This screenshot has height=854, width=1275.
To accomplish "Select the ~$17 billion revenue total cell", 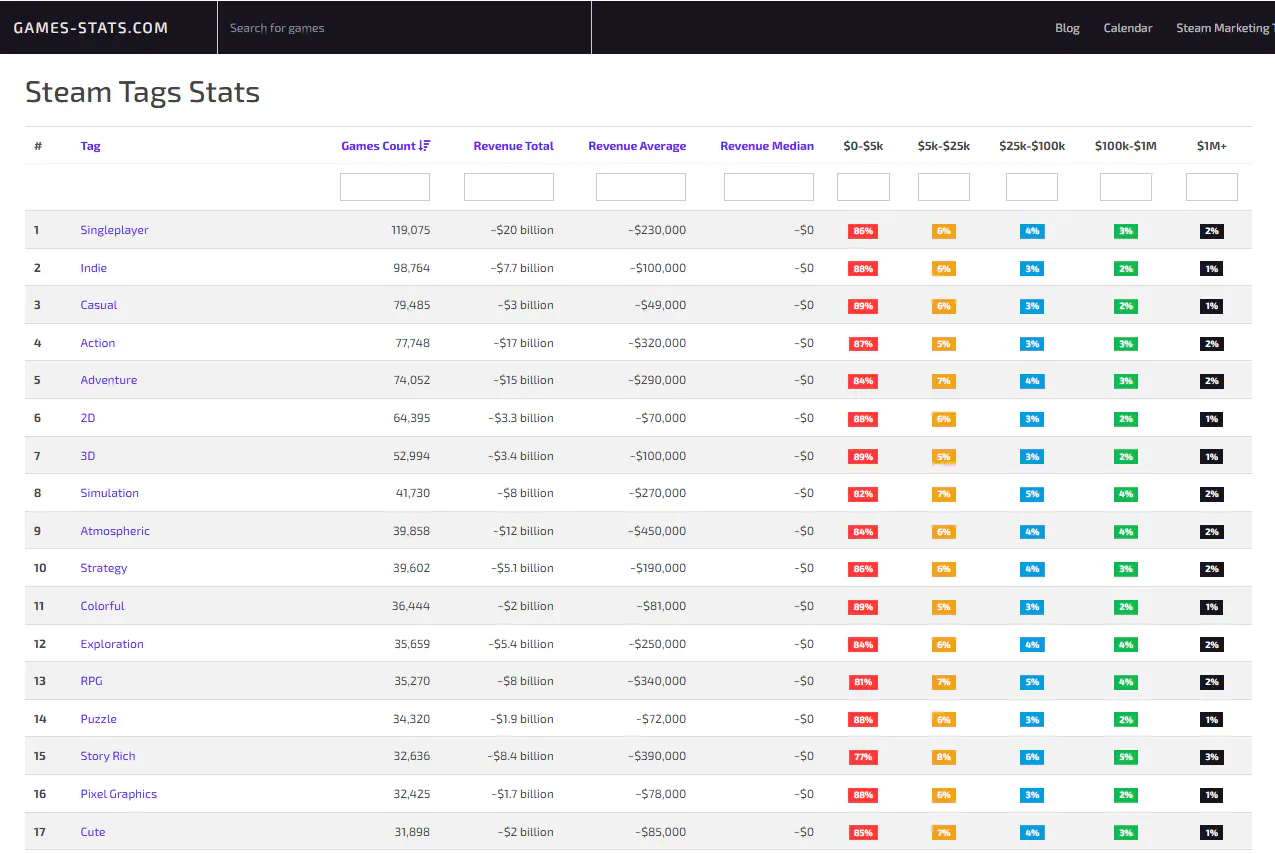I will coord(523,343).
